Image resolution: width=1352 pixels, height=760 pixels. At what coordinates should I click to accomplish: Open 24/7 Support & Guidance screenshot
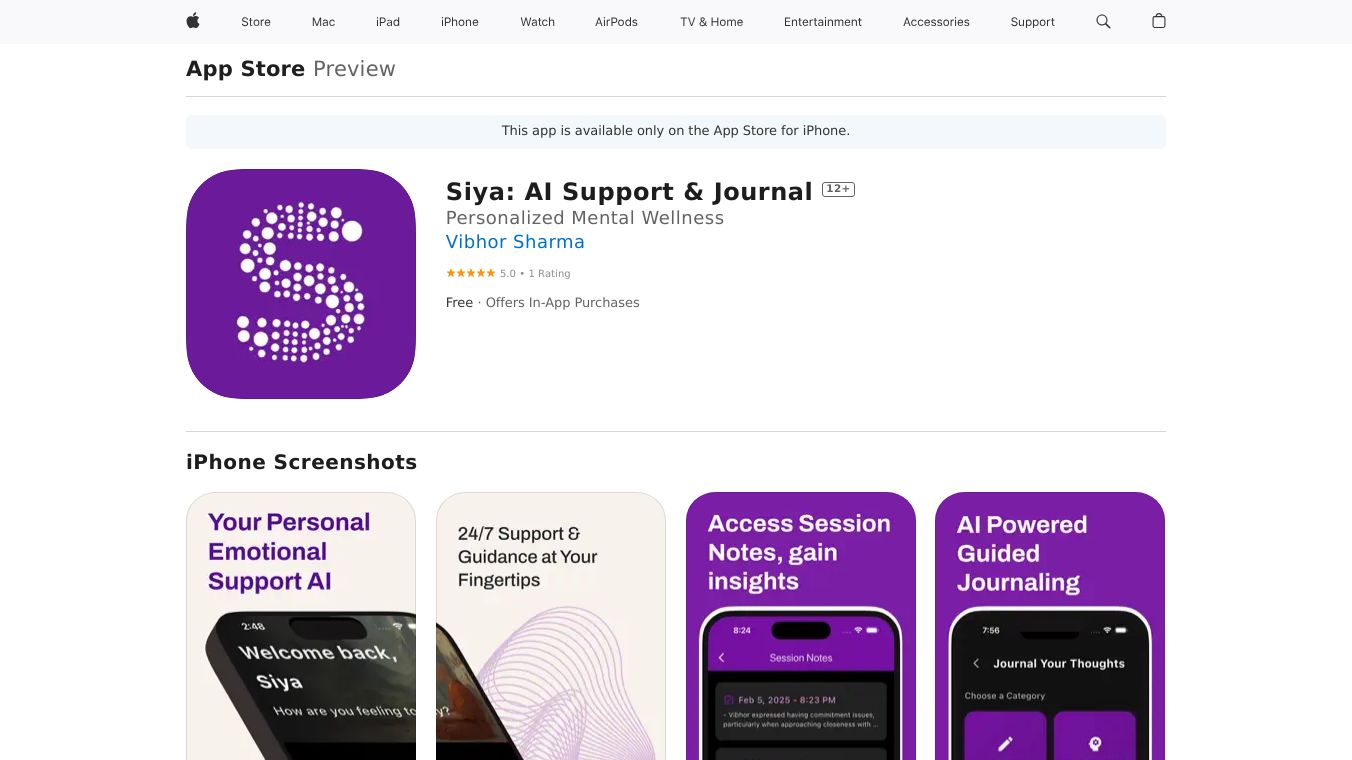pyautogui.click(x=551, y=626)
